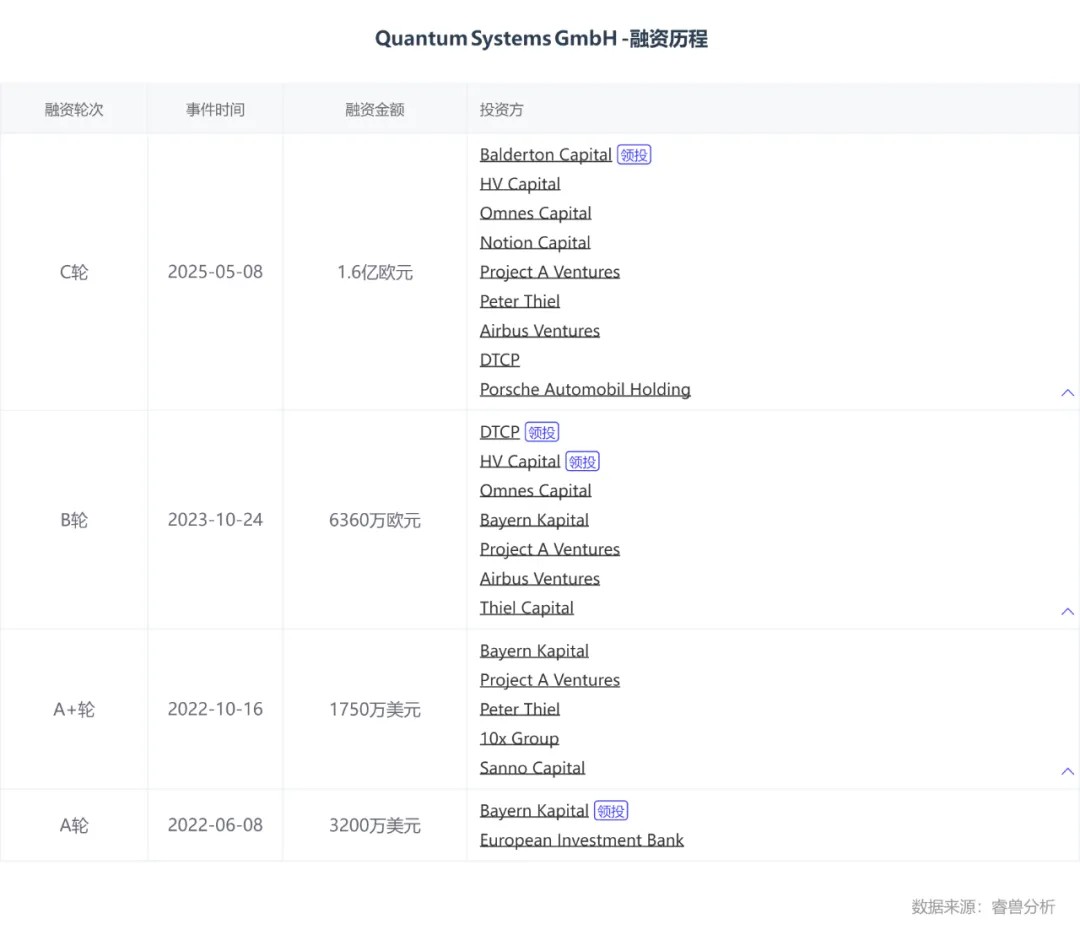Open Porsche Automobil Holding link

tap(585, 389)
